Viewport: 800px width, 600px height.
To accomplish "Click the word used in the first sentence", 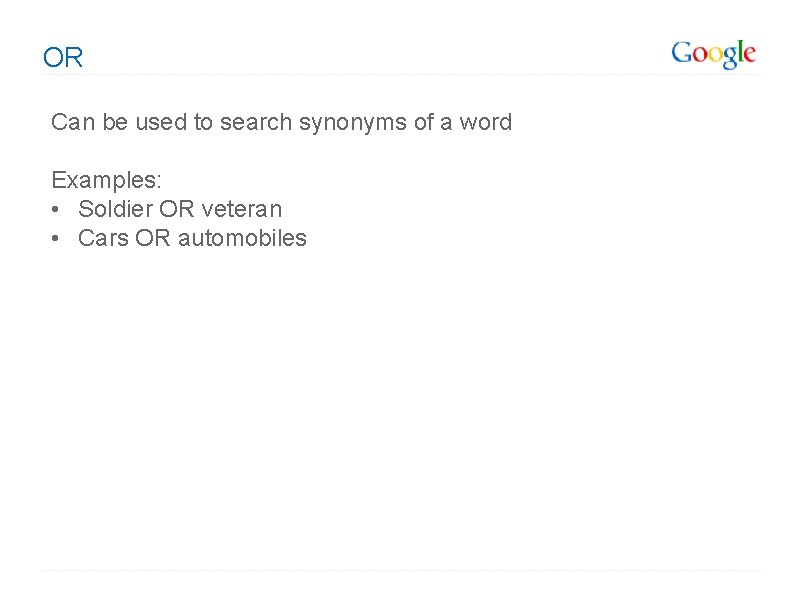I will pos(161,122).
